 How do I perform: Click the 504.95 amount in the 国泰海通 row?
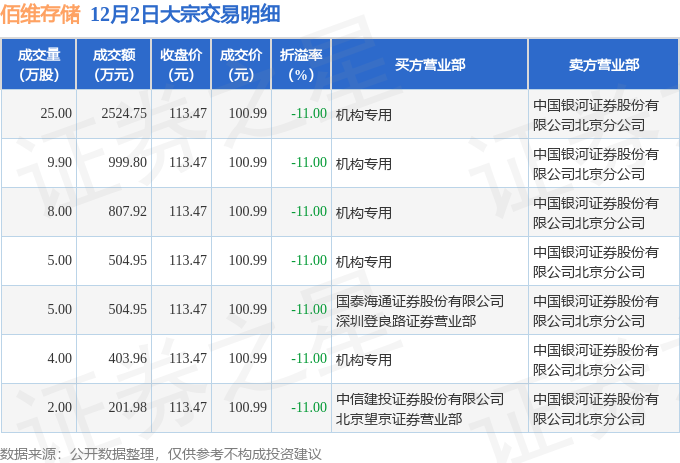[x=128, y=310]
